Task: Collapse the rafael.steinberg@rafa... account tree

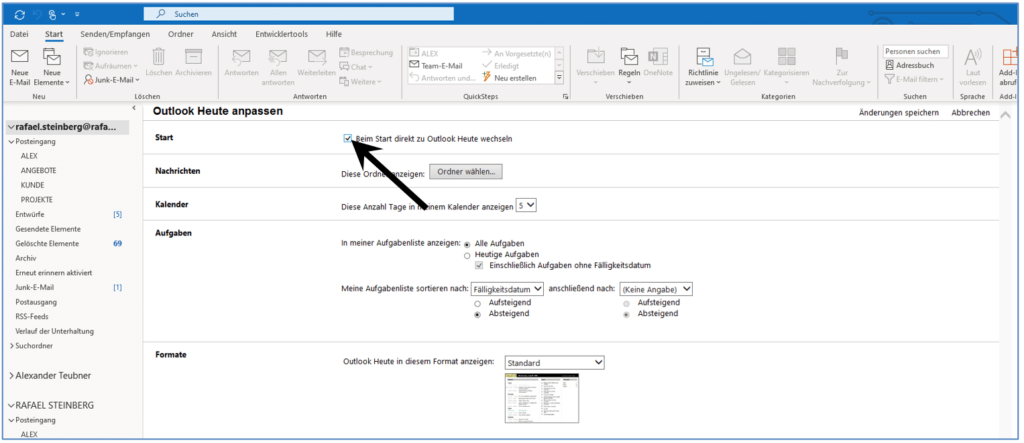Action: [11, 127]
